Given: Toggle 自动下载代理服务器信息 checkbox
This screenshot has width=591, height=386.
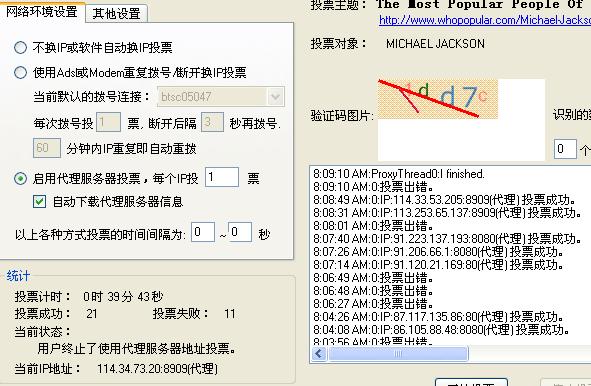Looking at the screenshot, I should point(39,202).
